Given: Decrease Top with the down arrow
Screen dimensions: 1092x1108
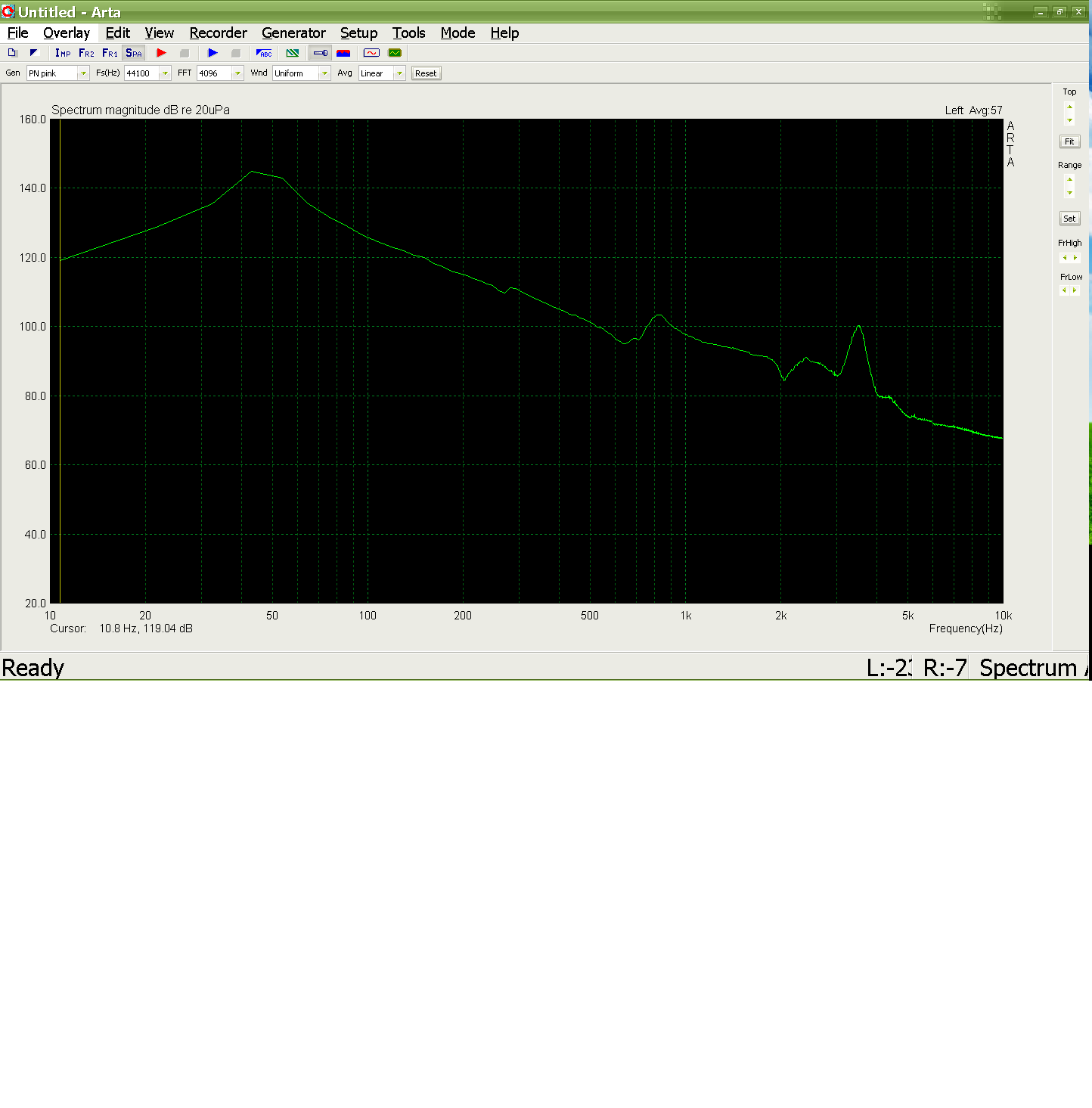Looking at the screenshot, I should [1069, 120].
